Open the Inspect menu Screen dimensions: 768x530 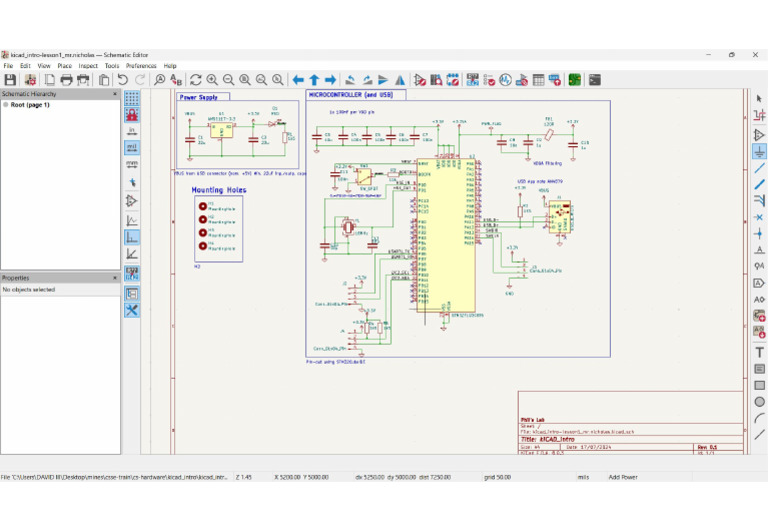click(88, 66)
